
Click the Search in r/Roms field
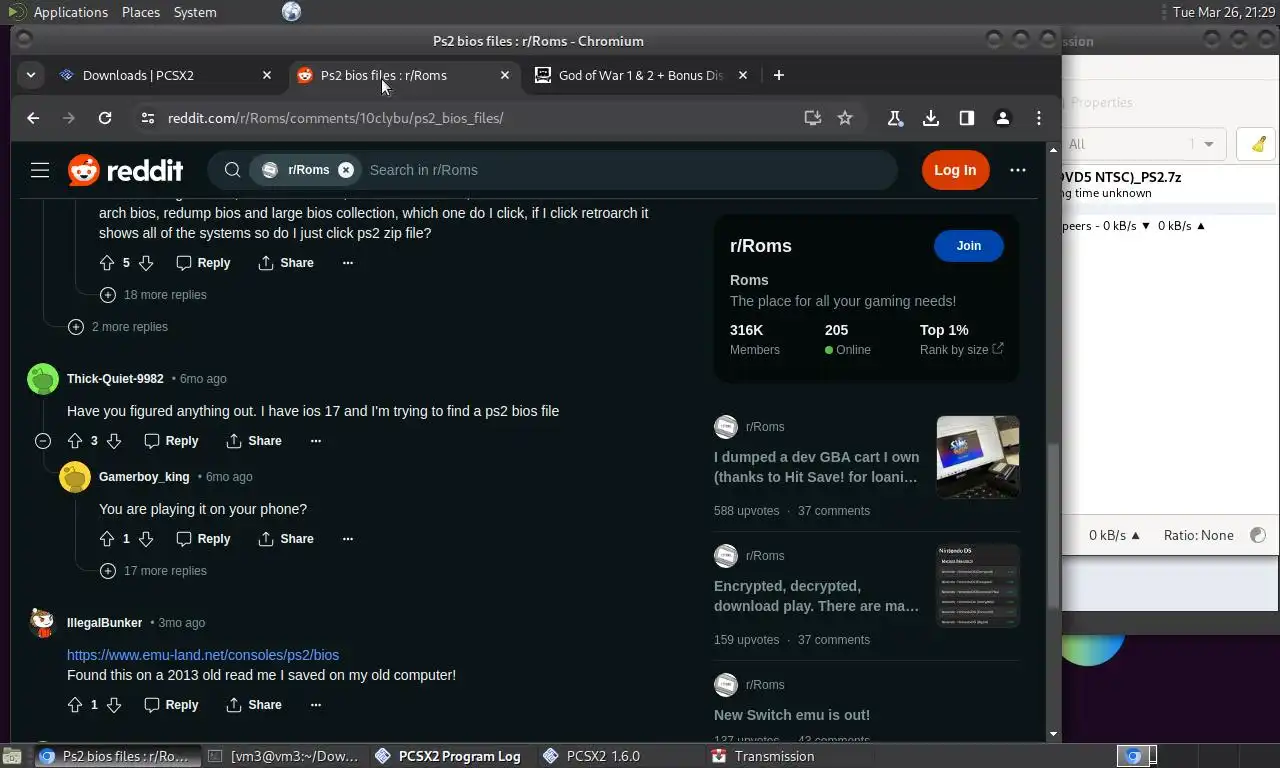(625, 170)
